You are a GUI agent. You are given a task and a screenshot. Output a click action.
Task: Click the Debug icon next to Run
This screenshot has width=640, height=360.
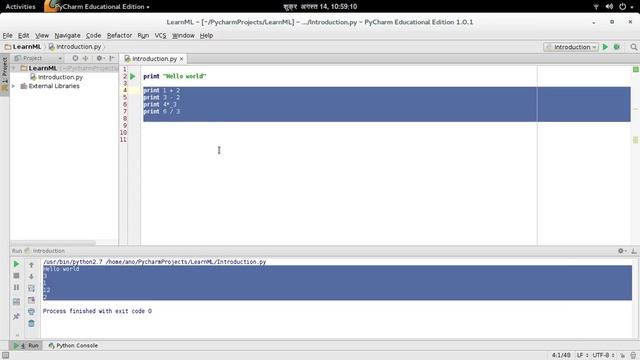tap(617, 47)
